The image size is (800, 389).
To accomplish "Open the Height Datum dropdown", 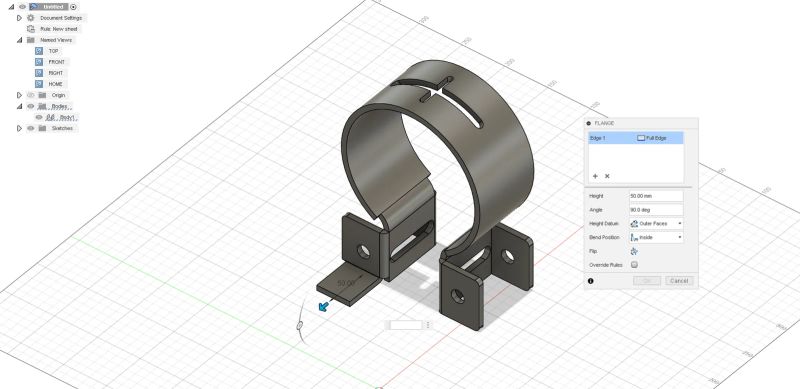I will pos(657,224).
